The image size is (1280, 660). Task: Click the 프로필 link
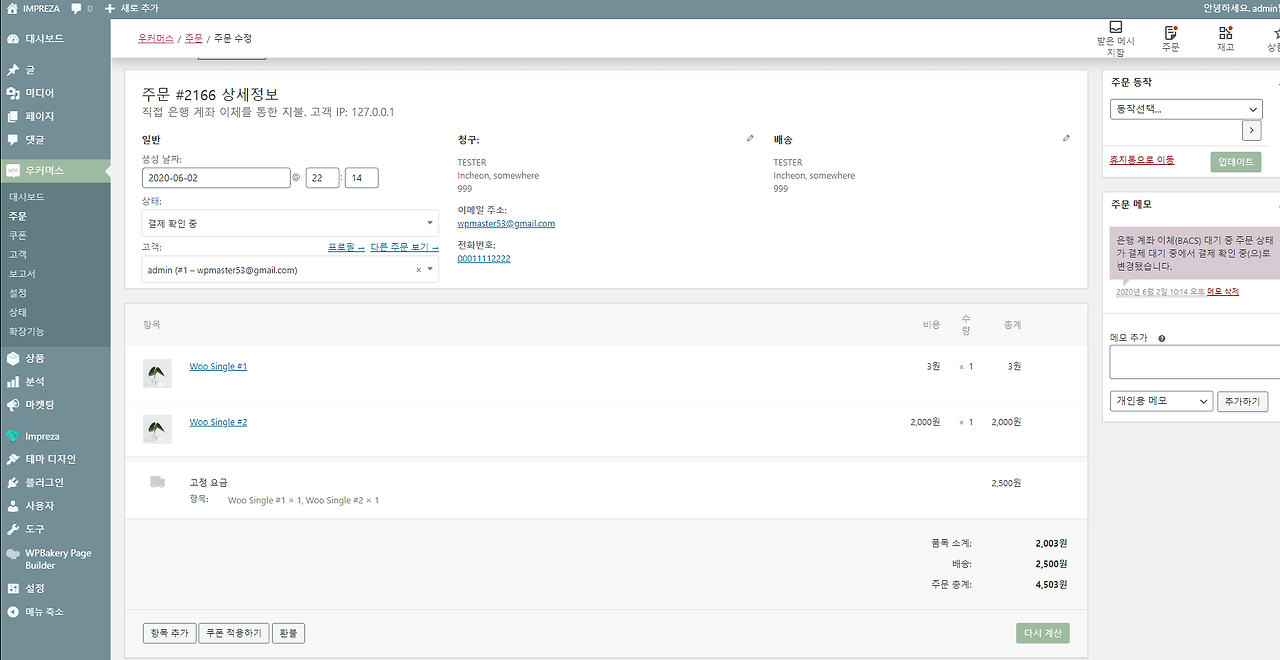346,247
